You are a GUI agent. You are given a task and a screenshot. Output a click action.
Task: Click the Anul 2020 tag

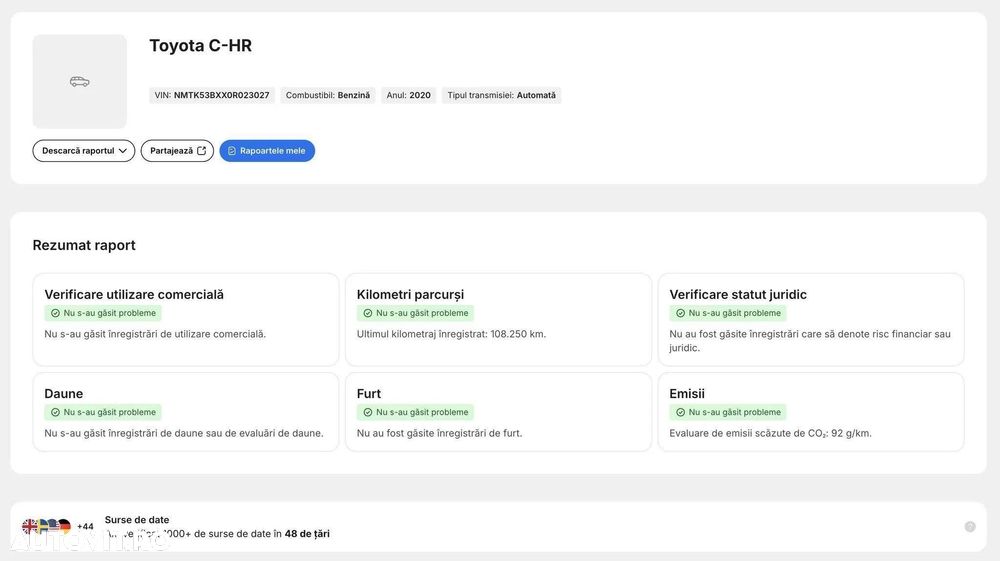409,95
